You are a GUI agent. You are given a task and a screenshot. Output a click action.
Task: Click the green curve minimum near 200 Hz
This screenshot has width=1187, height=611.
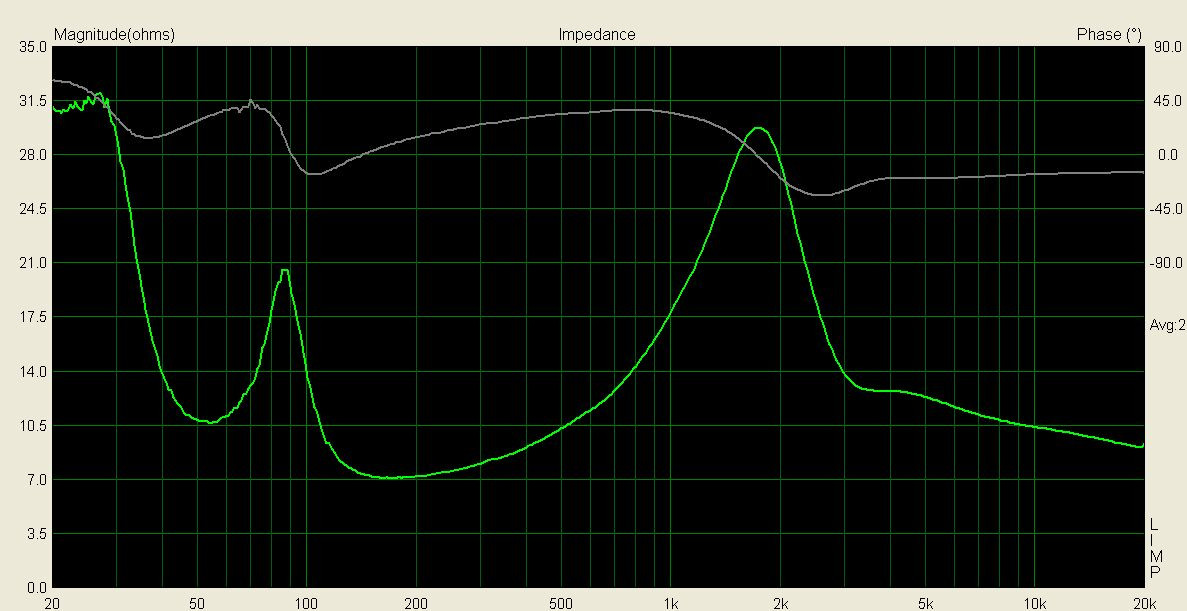[390, 477]
